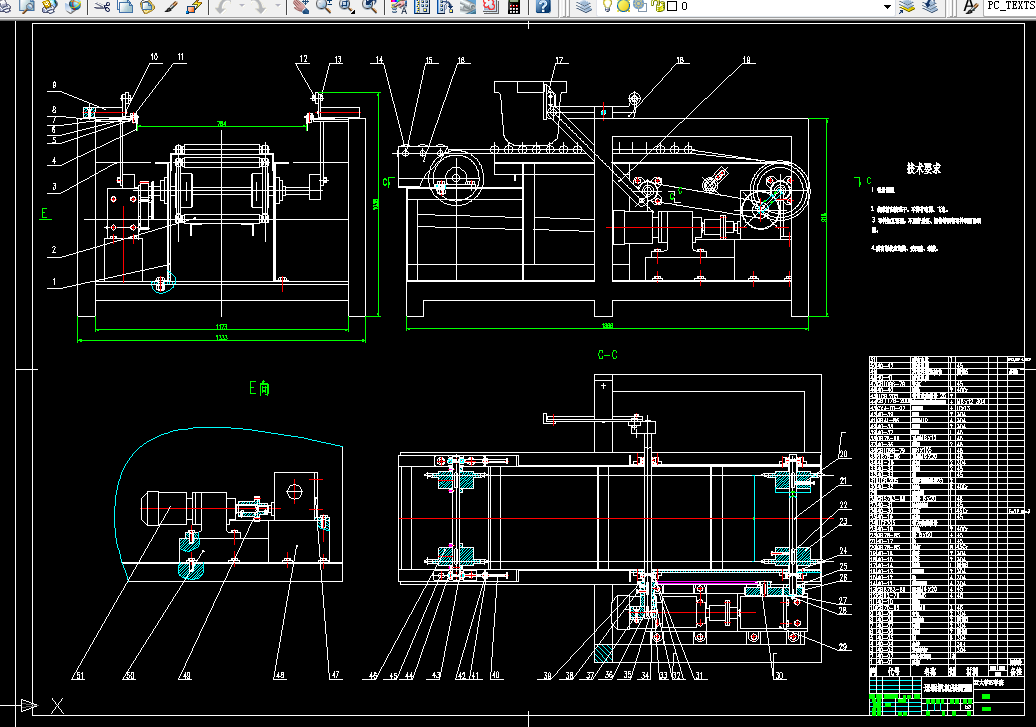The height and width of the screenshot is (727, 1036).
Task: Select the Match Properties brush tool
Action: [x=171, y=6]
